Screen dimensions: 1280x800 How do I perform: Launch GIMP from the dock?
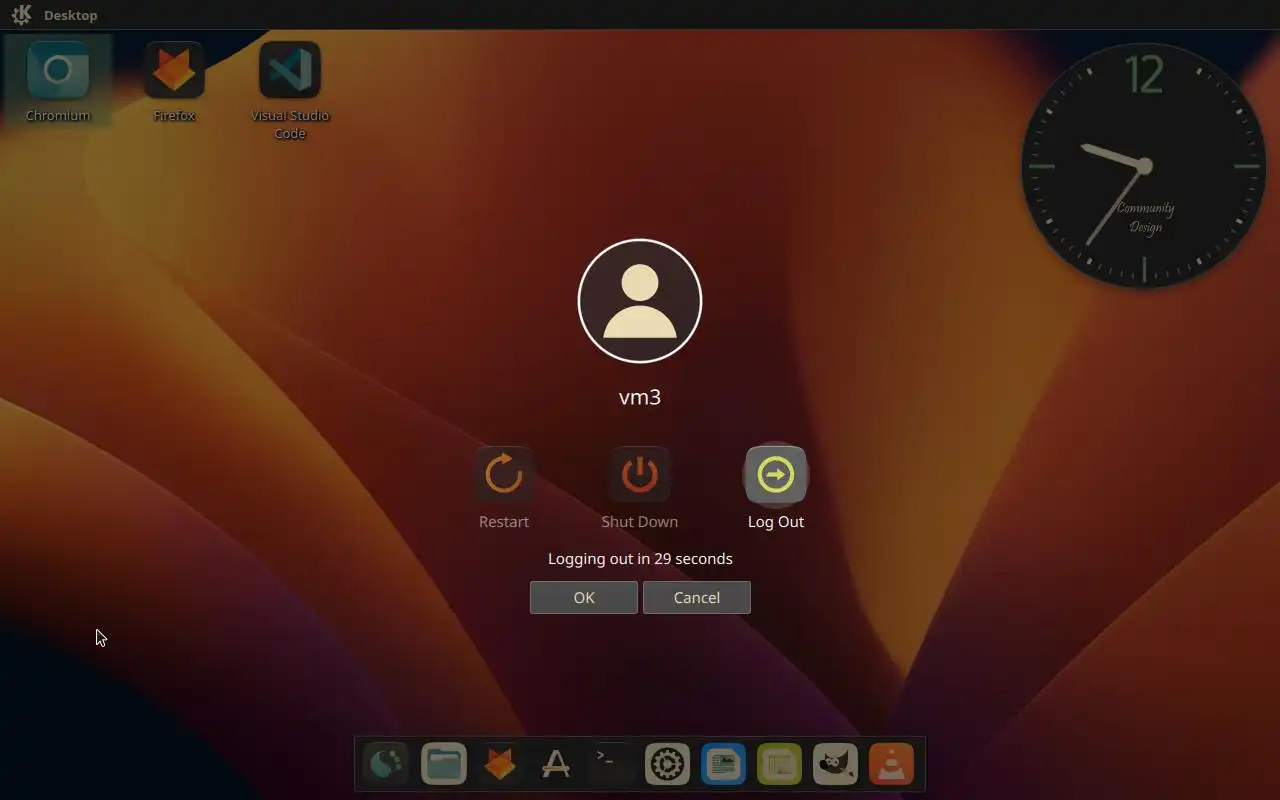pos(835,765)
